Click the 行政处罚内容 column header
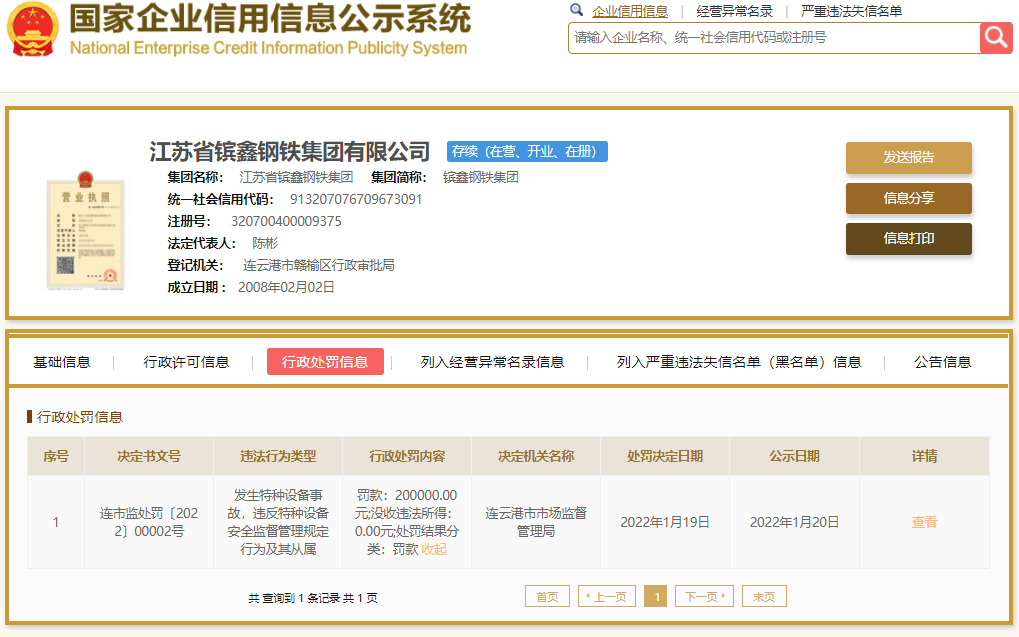 point(407,456)
